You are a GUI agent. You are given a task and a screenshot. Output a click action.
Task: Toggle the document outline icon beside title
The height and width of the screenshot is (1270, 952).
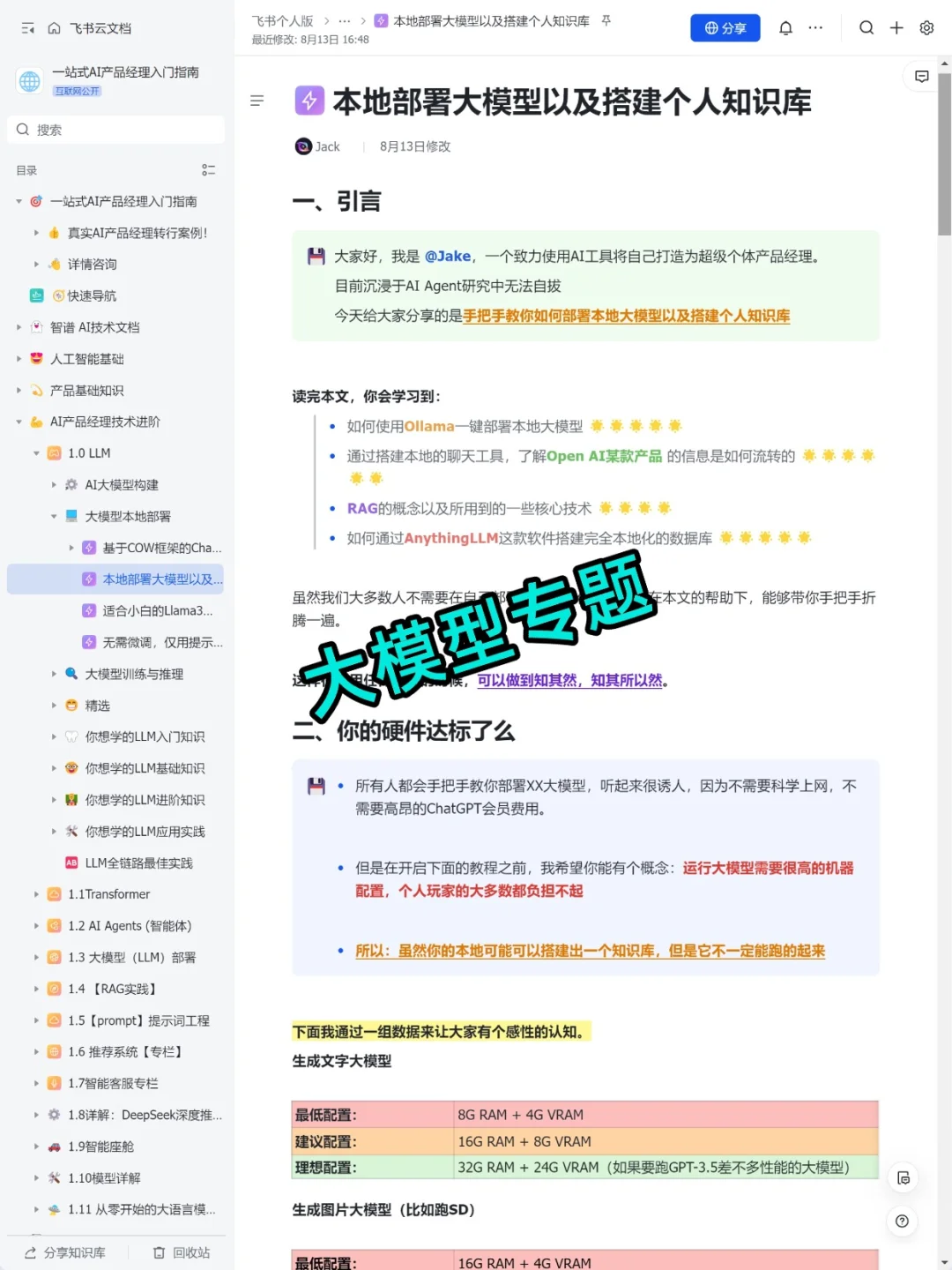tap(257, 101)
